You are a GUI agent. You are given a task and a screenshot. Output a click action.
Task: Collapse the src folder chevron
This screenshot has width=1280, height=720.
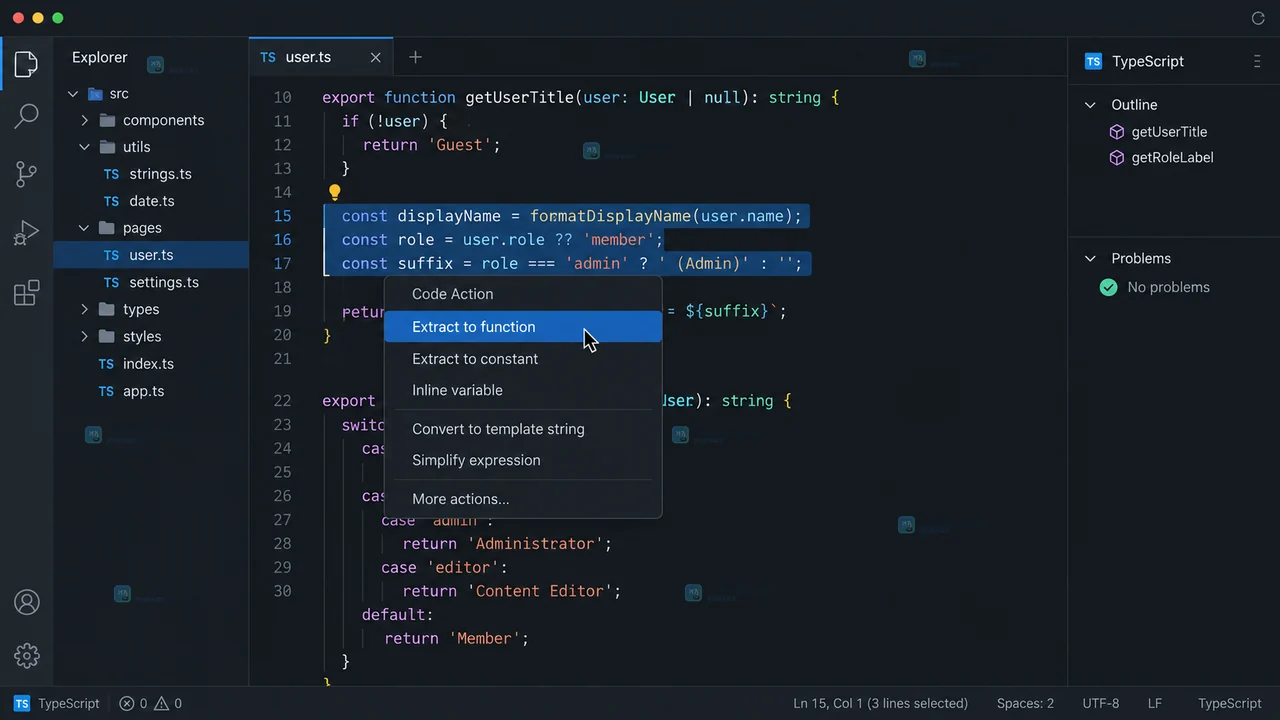[72, 94]
